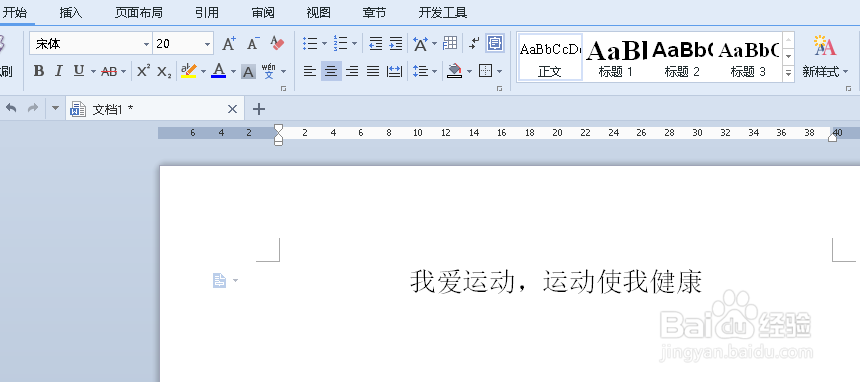Image resolution: width=860 pixels, height=382 pixels.
Task: Apply yellow text highlight color
Action: (x=189, y=71)
